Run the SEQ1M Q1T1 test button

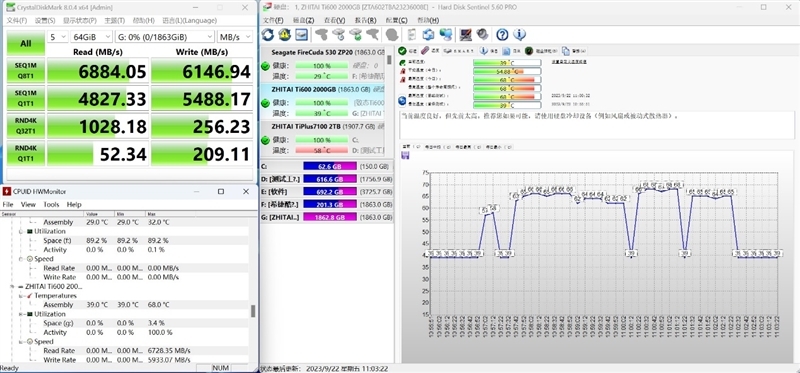click(x=26, y=98)
